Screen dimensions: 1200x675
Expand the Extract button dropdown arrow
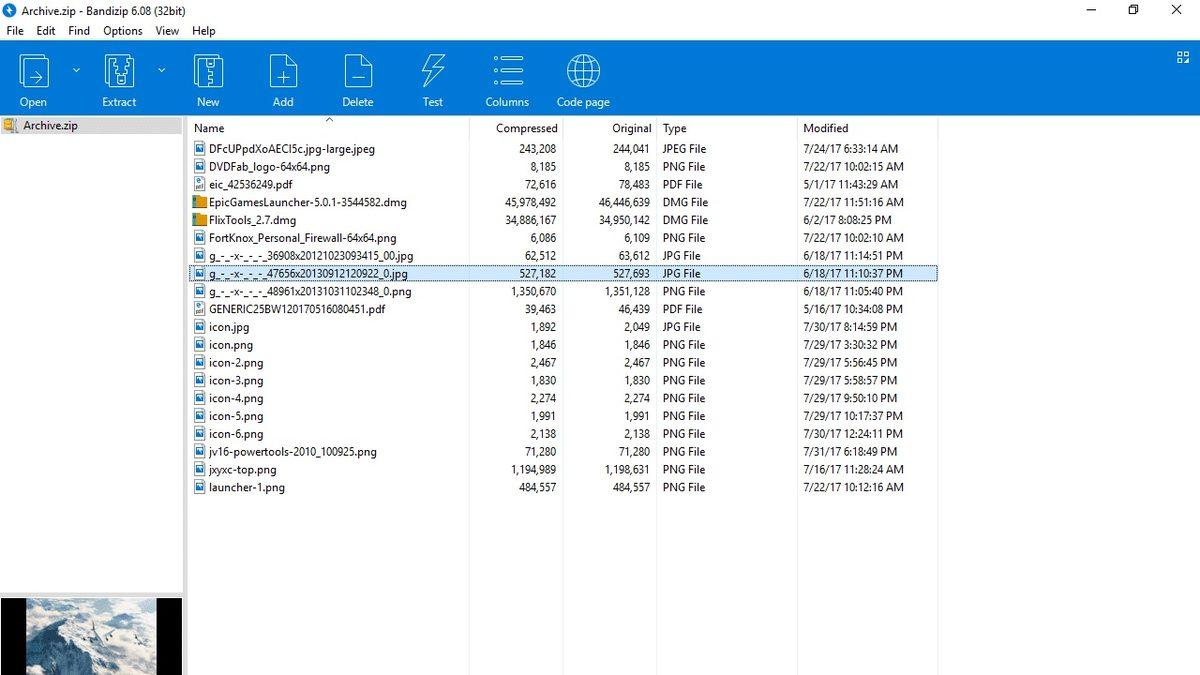[160, 71]
